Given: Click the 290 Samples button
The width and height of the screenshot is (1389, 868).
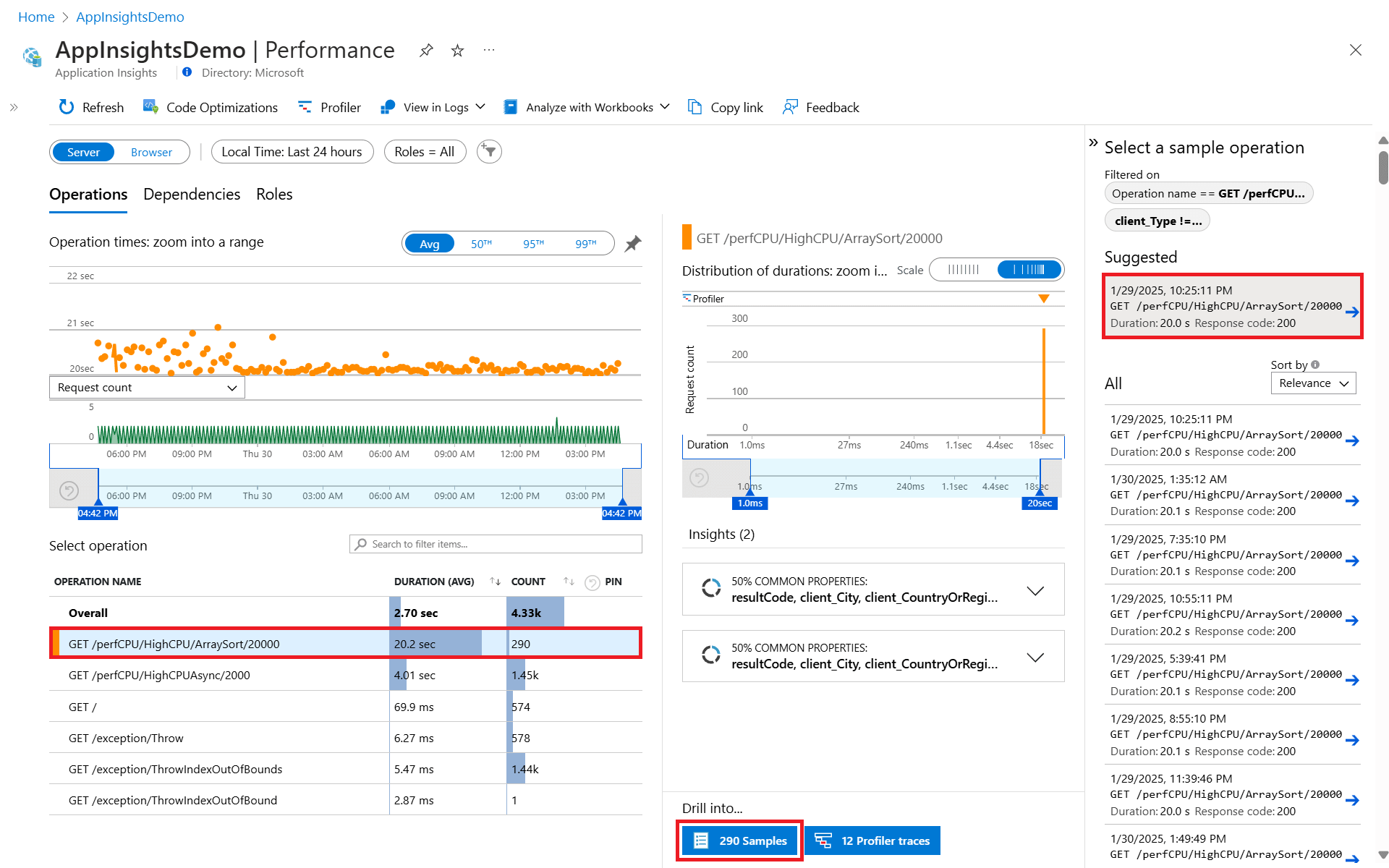Looking at the screenshot, I should [x=739, y=841].
